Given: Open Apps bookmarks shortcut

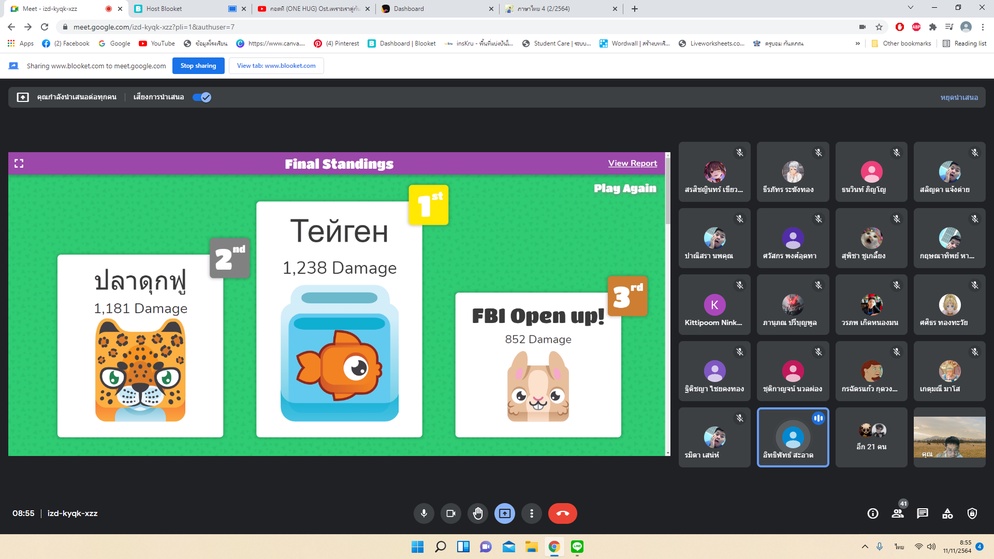Looking at the screenshot, I should [20, 43].
